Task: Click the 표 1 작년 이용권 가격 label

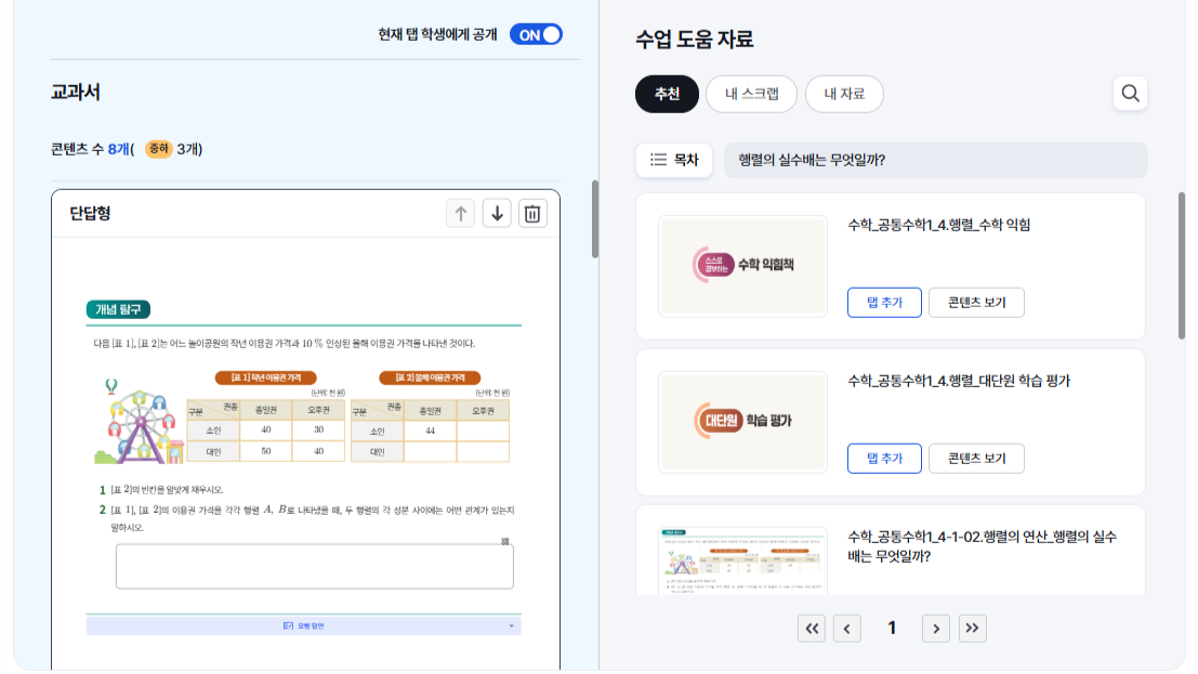Action: (266, 378)
